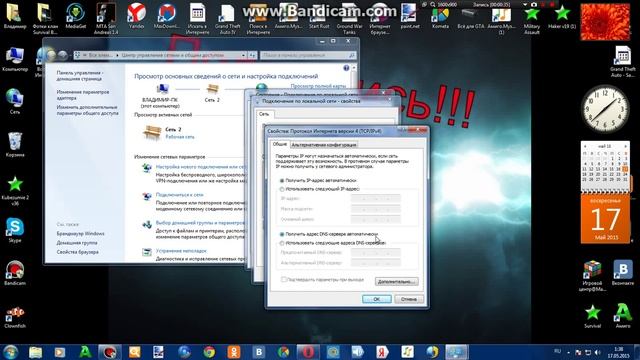Open the paint.net desktop shortcut
This screenshot has width=640, height=360.
point(409,16)
